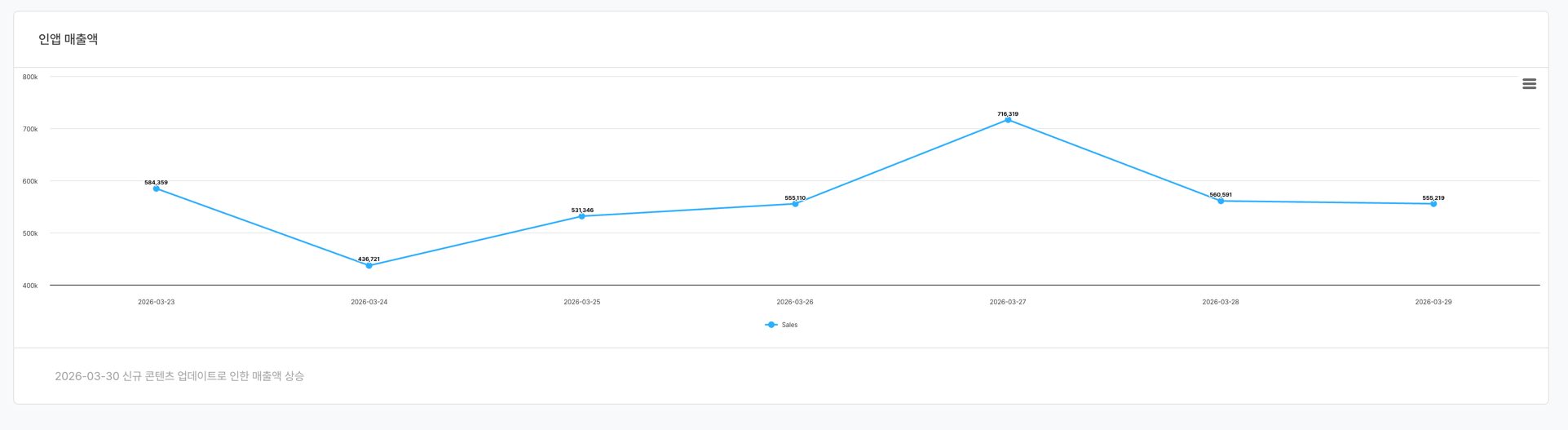Click the 2026-03-24 x-axis date label

(369, 302)
